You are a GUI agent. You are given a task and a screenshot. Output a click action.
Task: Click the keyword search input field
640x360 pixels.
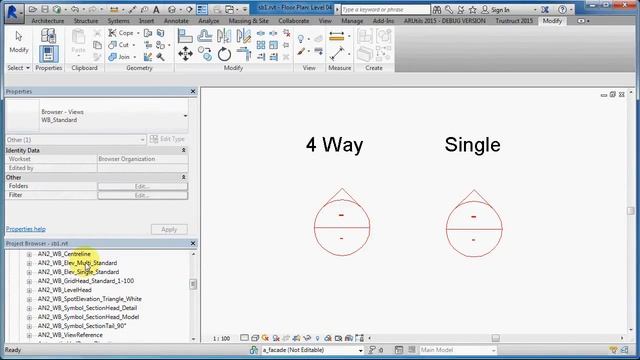click(x=385, y=9)
